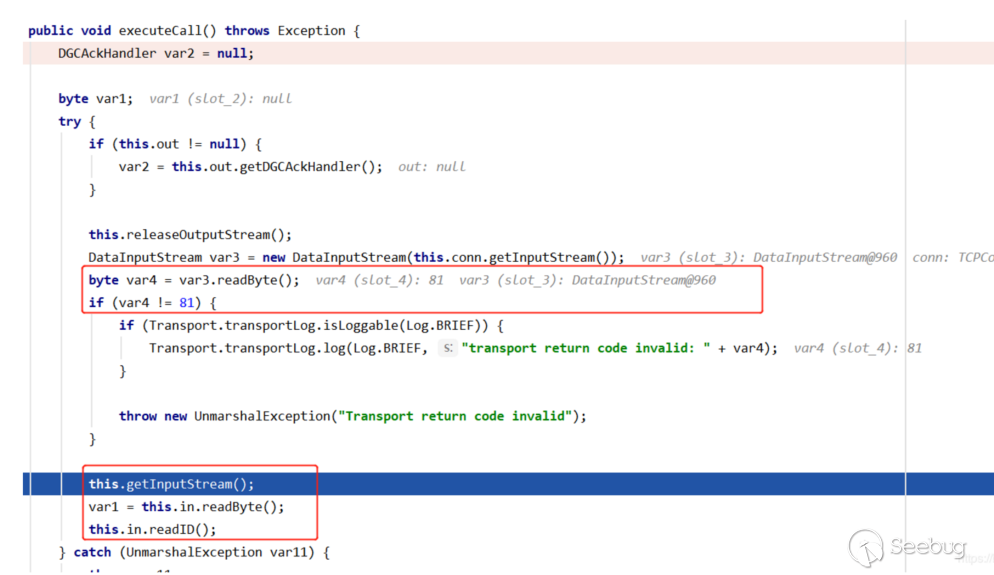Click the hint 'var4 (slot_4): 81' after readByte
This screenshot has height=575, width=994.
379,280
